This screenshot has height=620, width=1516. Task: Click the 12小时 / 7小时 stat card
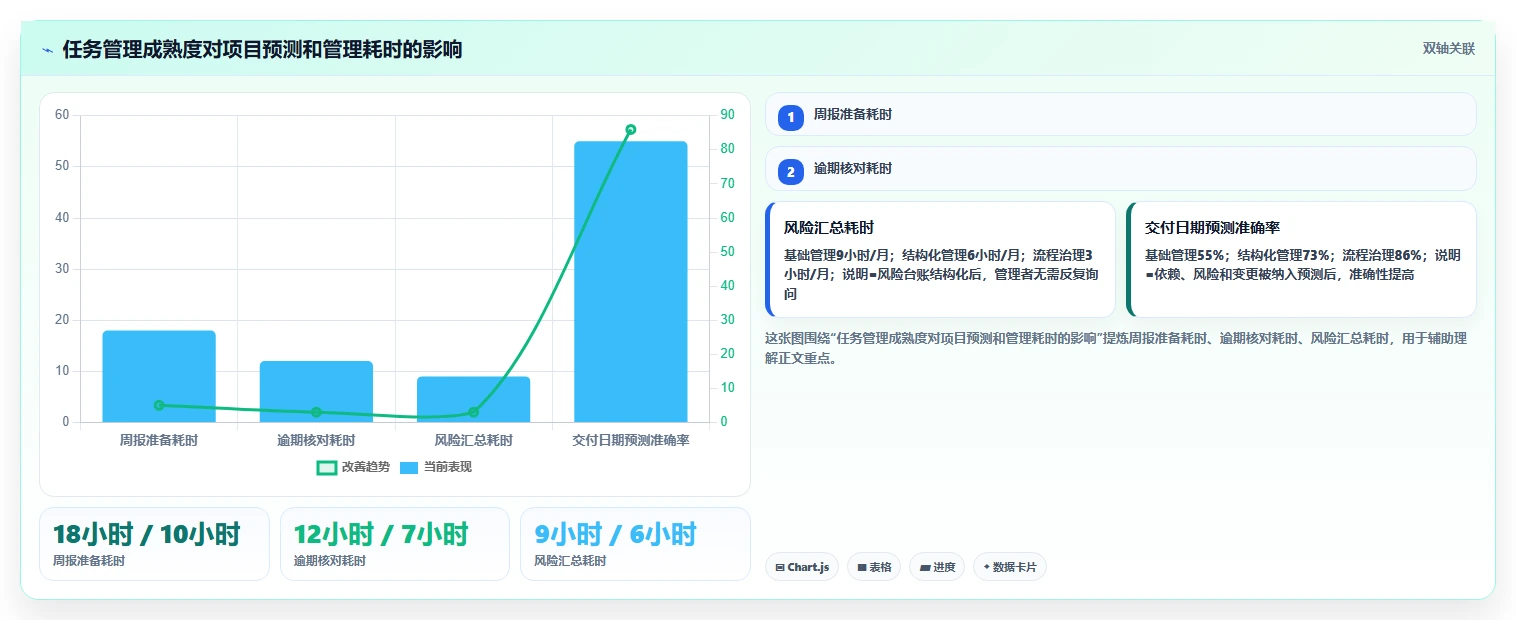(395, 544)
